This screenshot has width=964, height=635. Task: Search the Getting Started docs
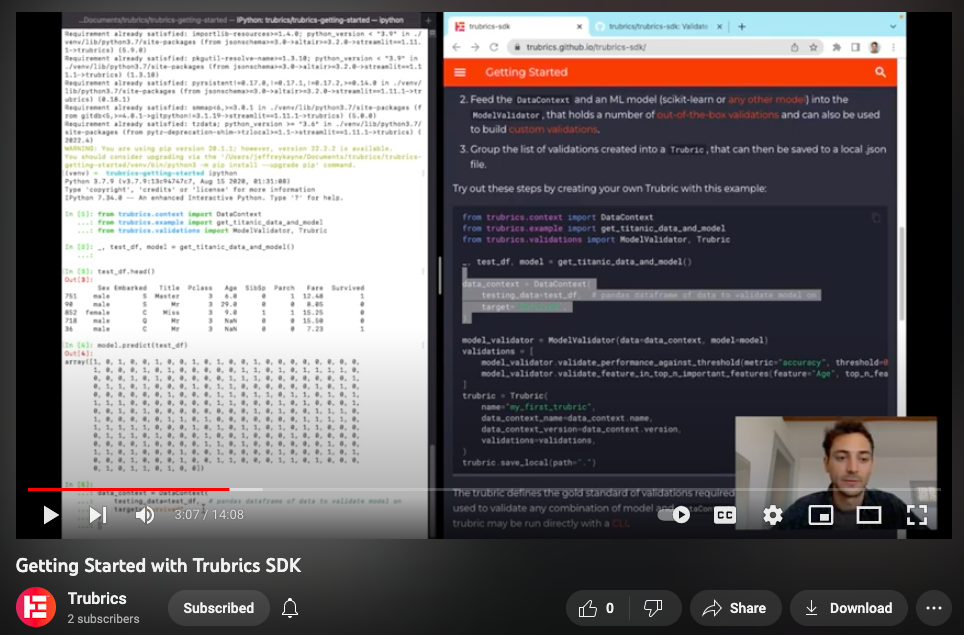tap(880, 73)
